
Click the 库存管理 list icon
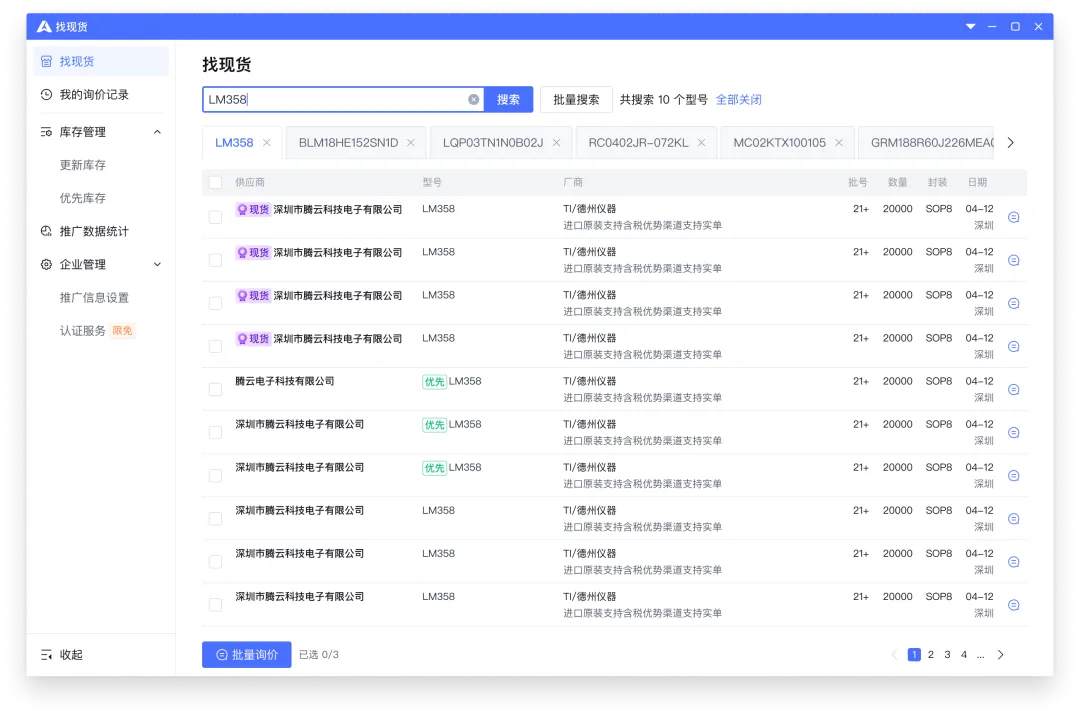click(x=46, y=131)
